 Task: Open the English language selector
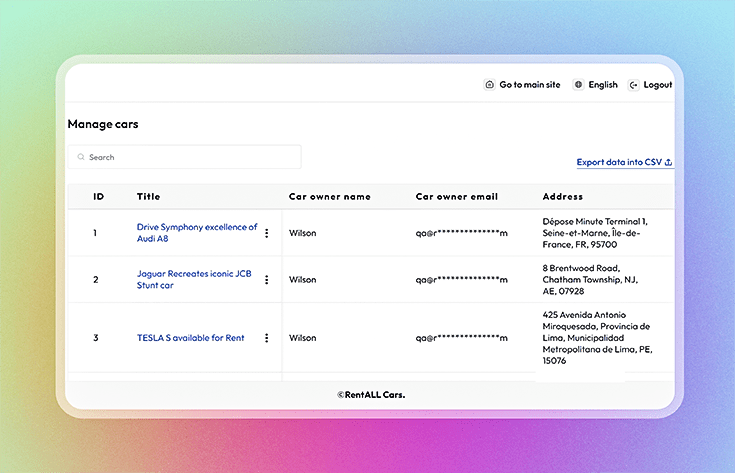(x=603, y=84)
